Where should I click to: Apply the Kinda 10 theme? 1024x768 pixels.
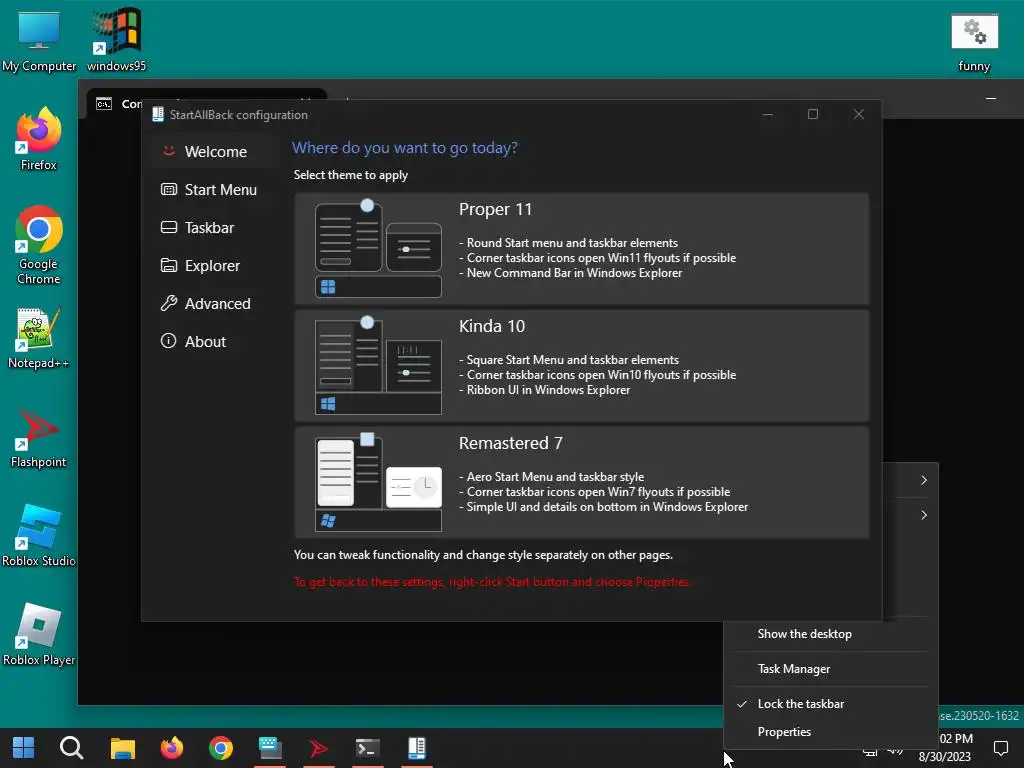tap(581, 366)
